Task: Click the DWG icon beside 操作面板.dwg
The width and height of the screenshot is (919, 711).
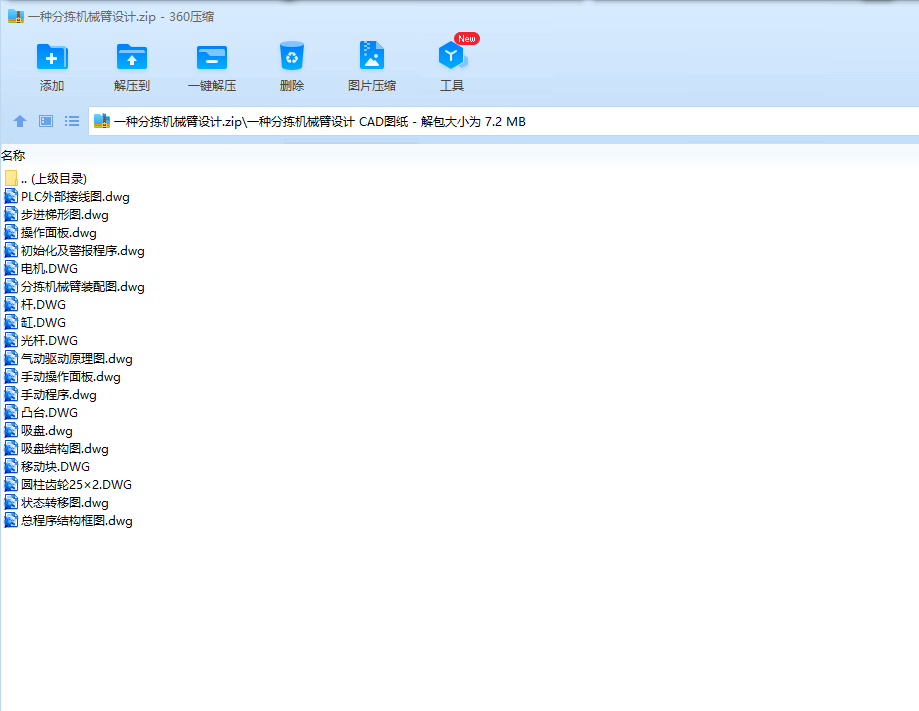Action: pos(11,232)
